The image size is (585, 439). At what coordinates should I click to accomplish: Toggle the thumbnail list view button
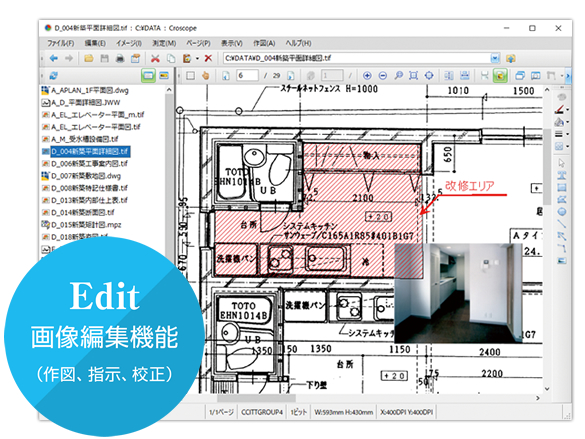tap(164, 76)
